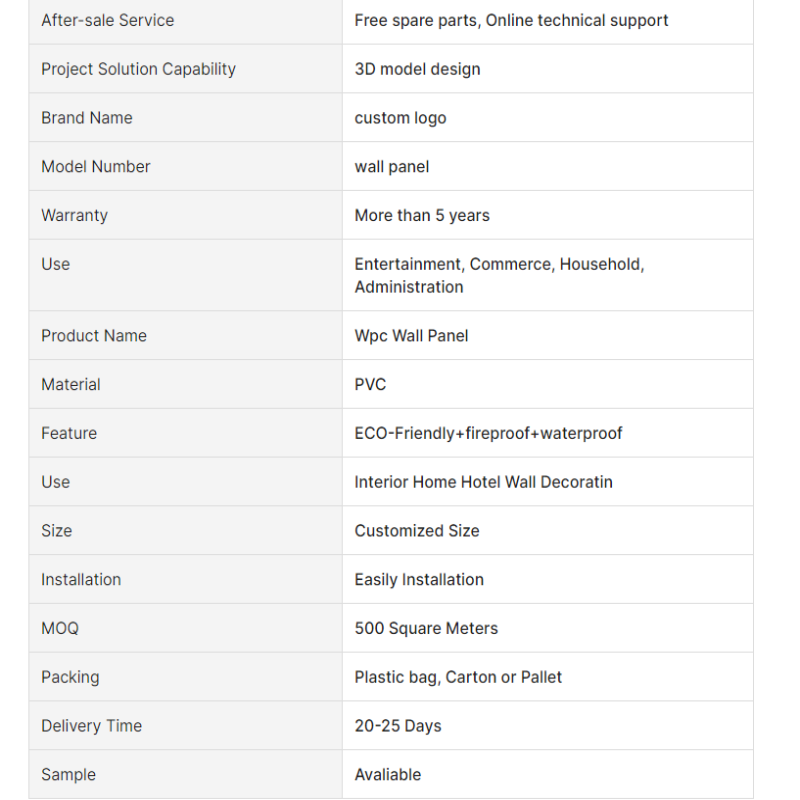Image resolution: width=800 pixels, height=800 pixels.
Task: Click the Easily Installation value
Action: 419,580
